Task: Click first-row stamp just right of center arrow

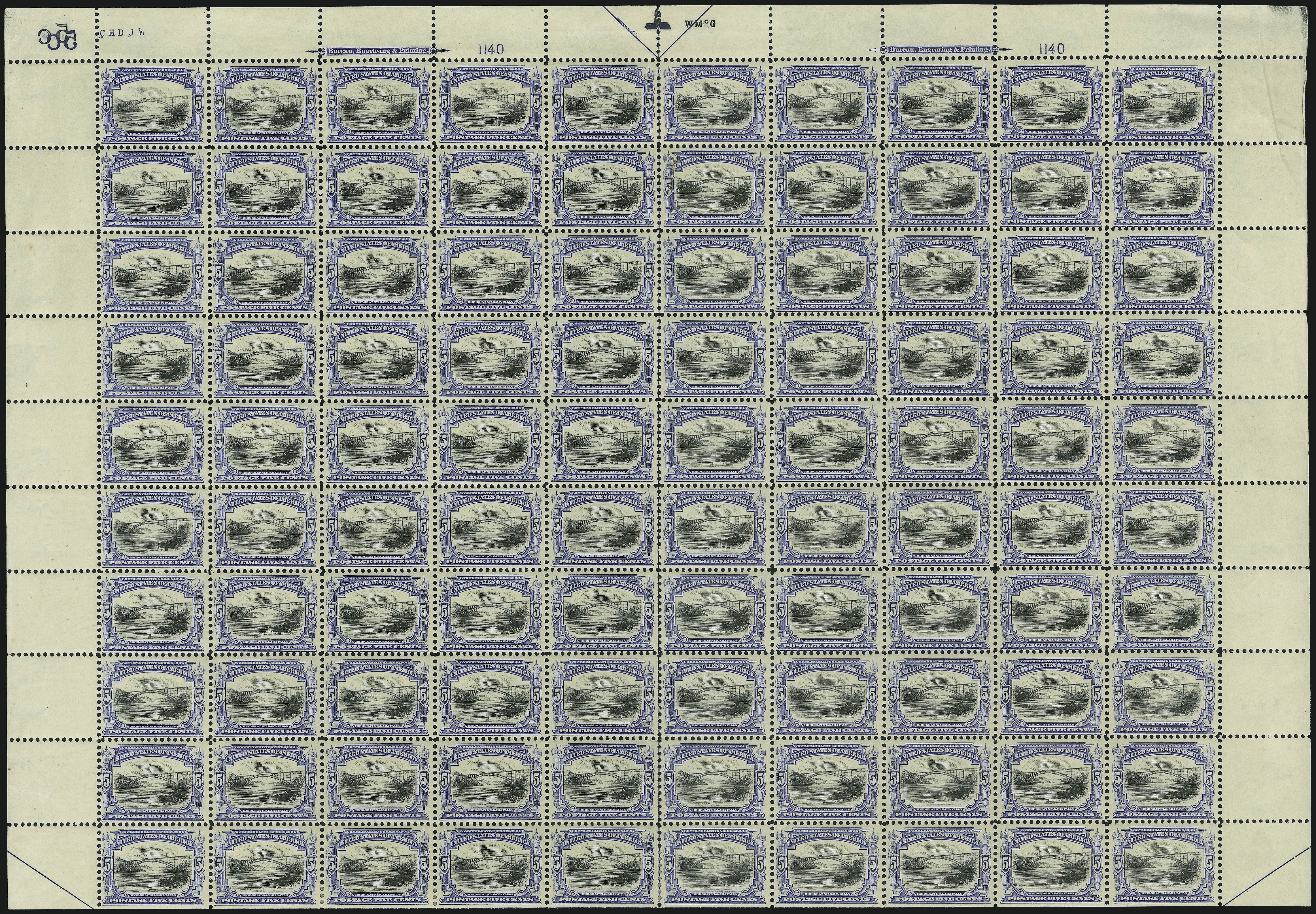Action: [716, 104]
